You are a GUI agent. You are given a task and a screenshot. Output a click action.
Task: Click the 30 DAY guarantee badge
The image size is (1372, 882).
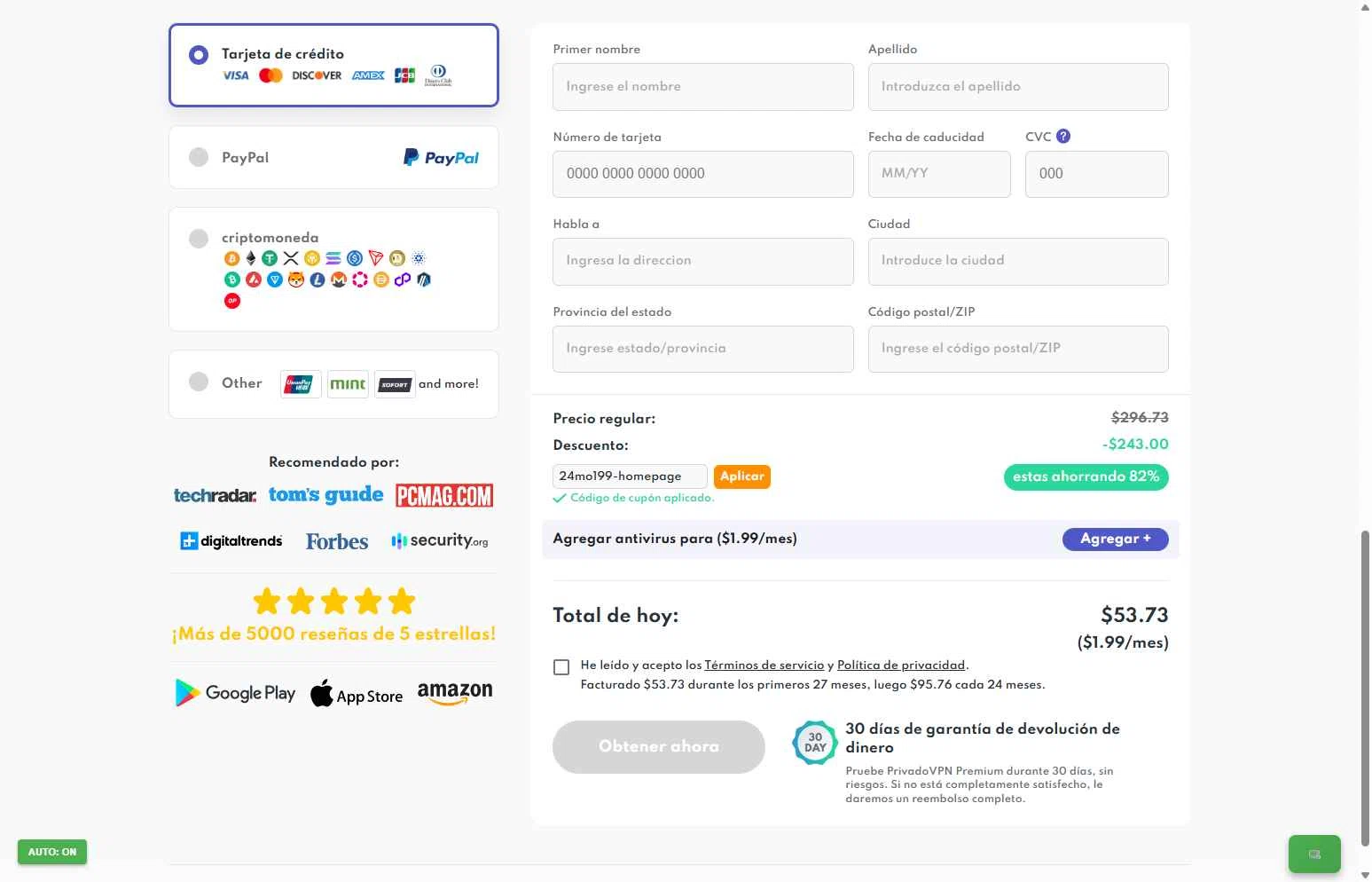point(815,743)
